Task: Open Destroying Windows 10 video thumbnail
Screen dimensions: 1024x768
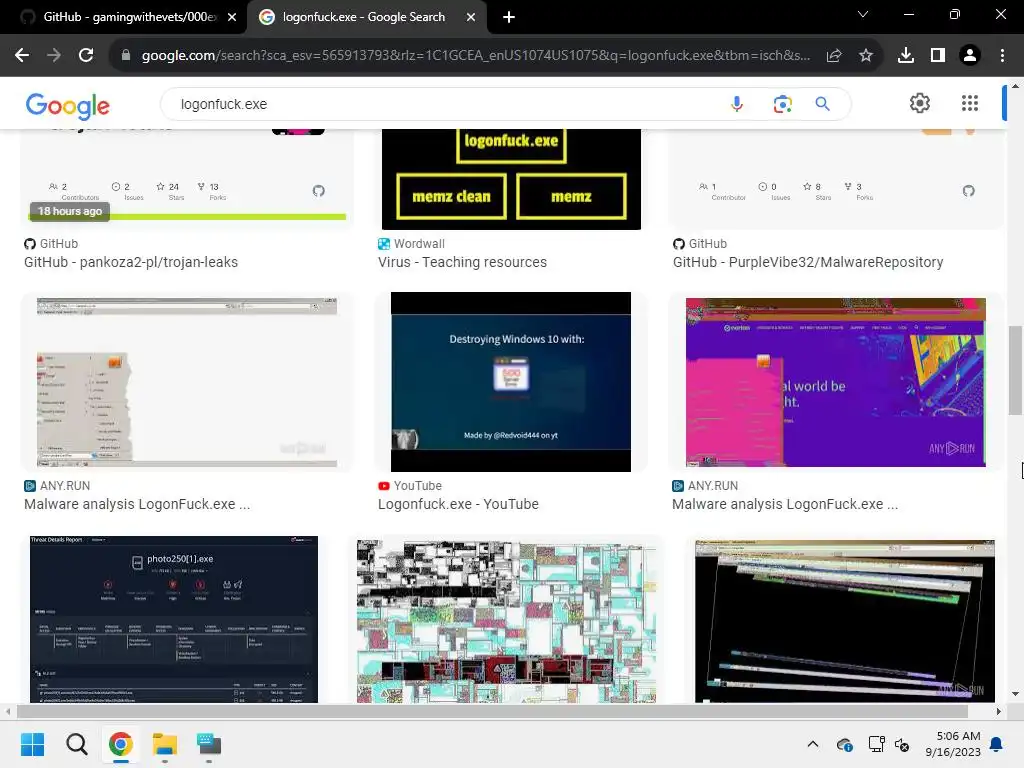Action: click(x=511, y=381)
